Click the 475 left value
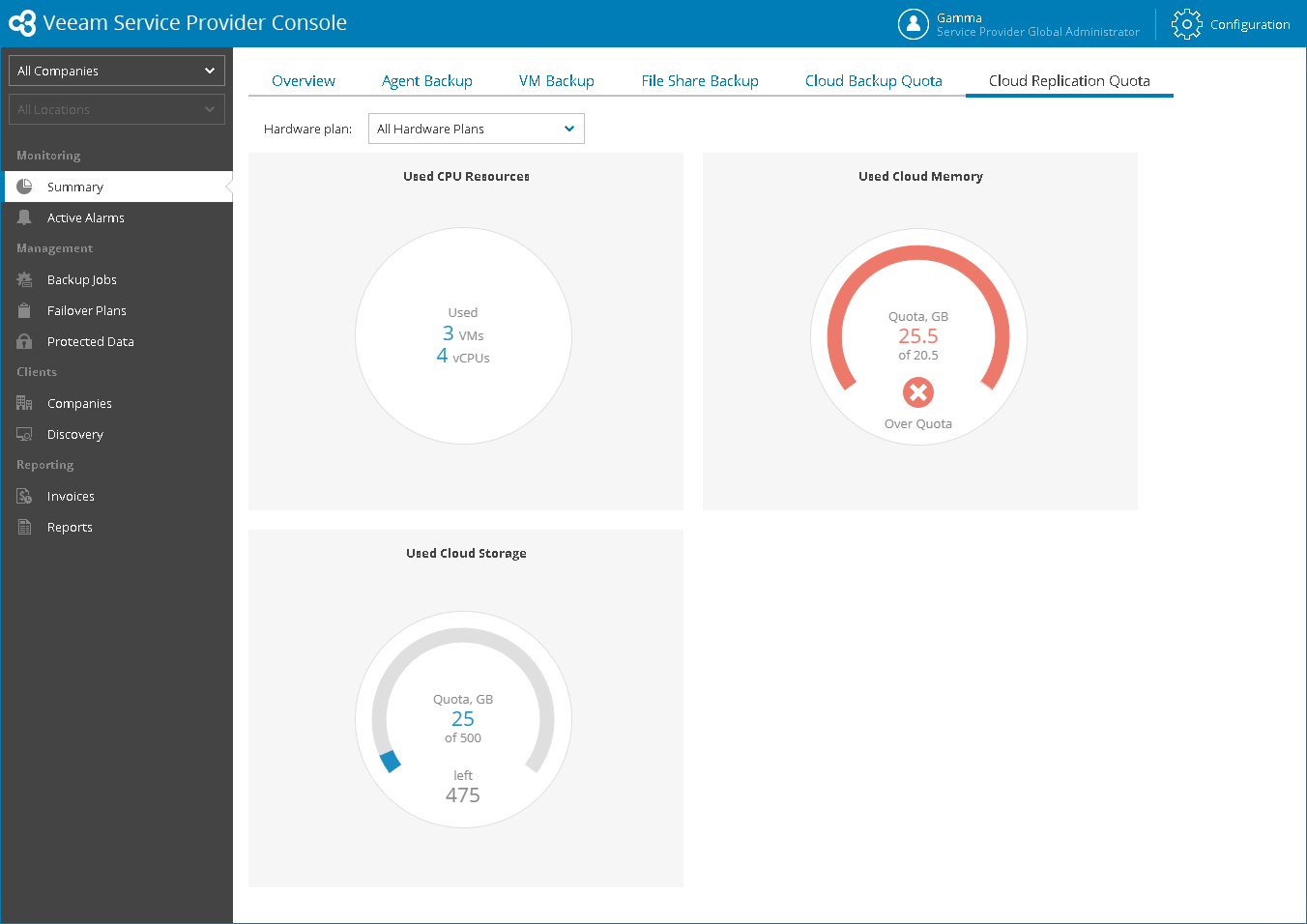This screenshot has height=924, width=1307. [x=463, y=795]
